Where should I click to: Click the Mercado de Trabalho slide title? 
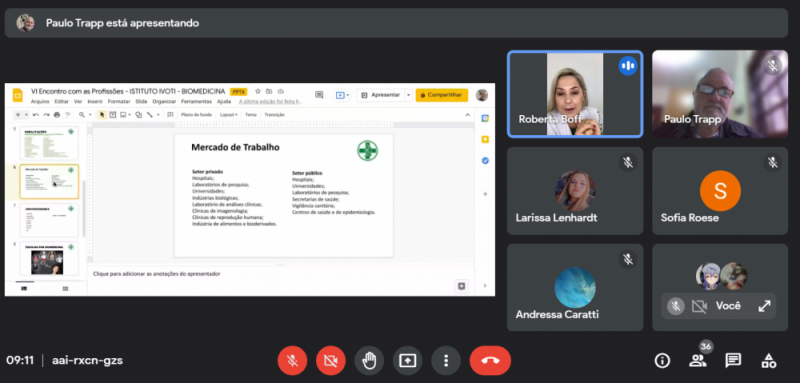(235, 147)
